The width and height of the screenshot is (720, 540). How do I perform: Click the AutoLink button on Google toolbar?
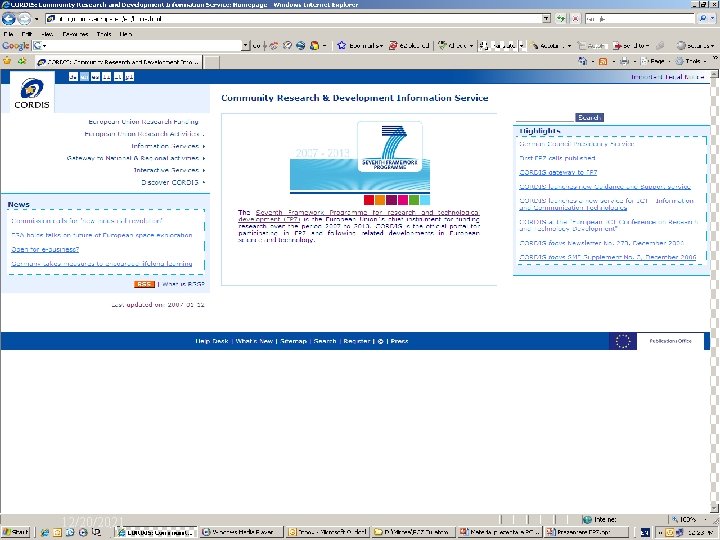(x=551, y=45)
